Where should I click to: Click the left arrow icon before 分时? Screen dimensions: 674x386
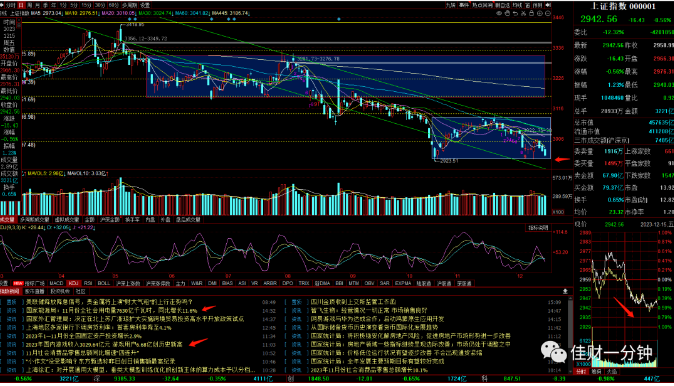pos(2,5)
